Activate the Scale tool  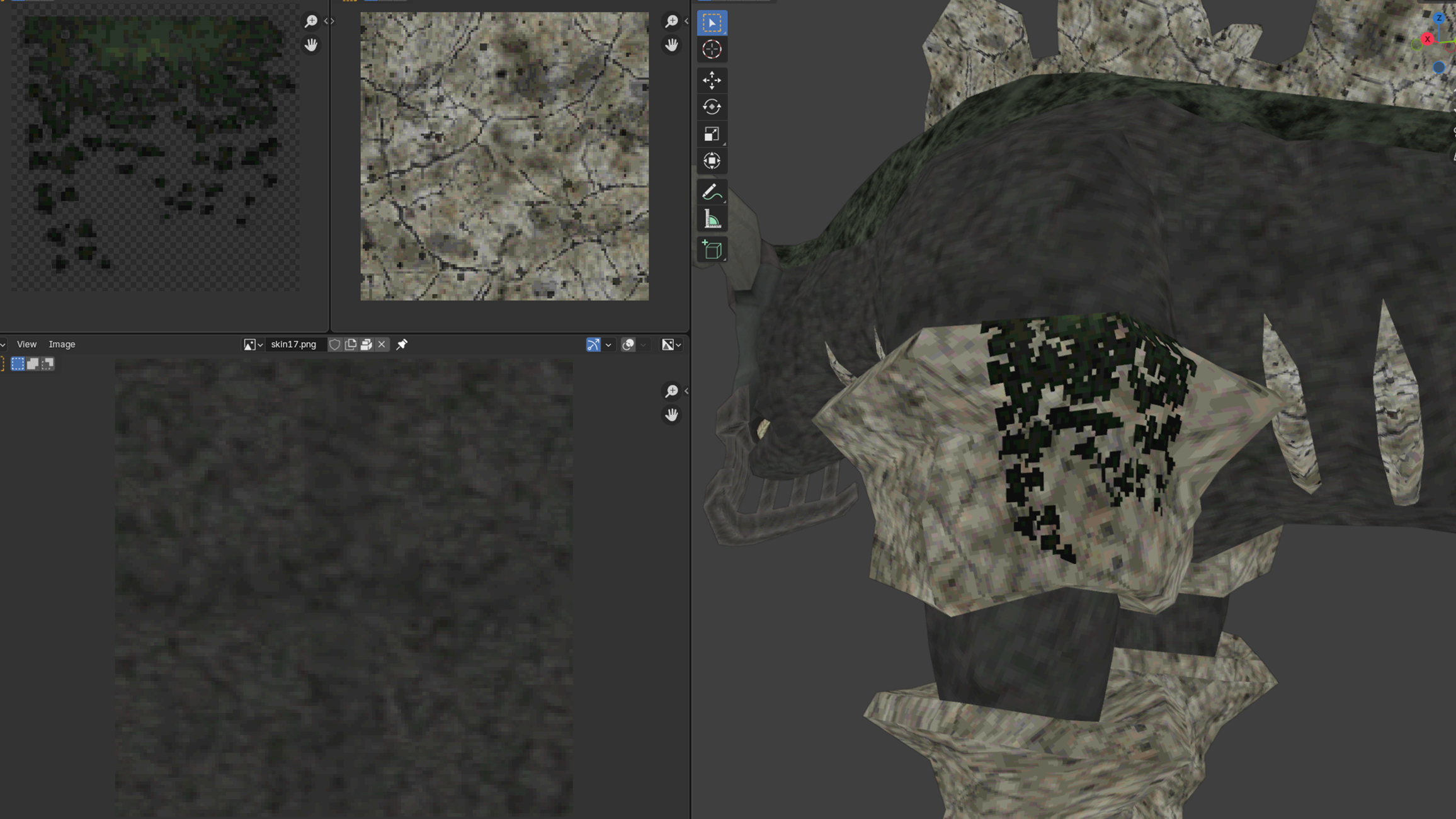[712, 134]
